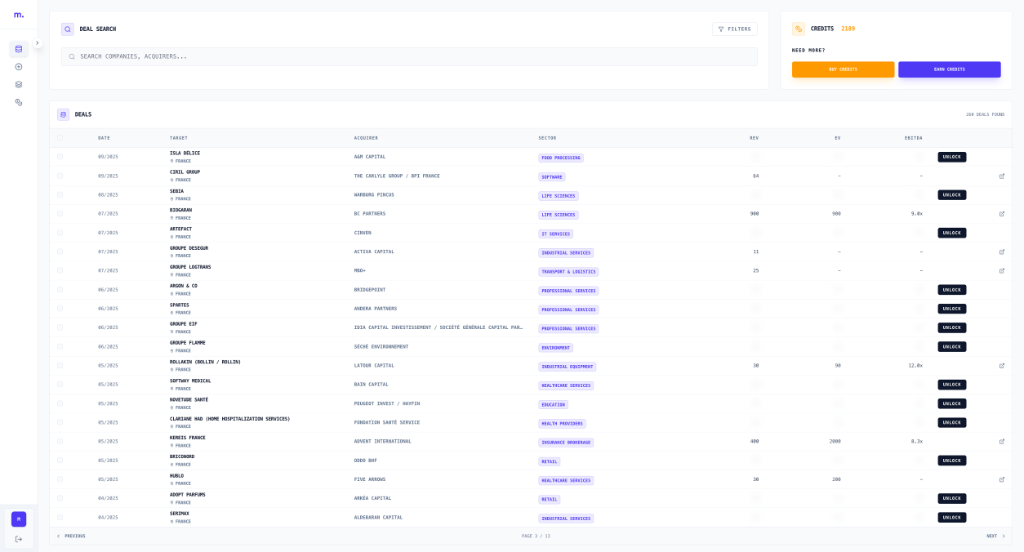Go to the Previous page

pos(71,536)
